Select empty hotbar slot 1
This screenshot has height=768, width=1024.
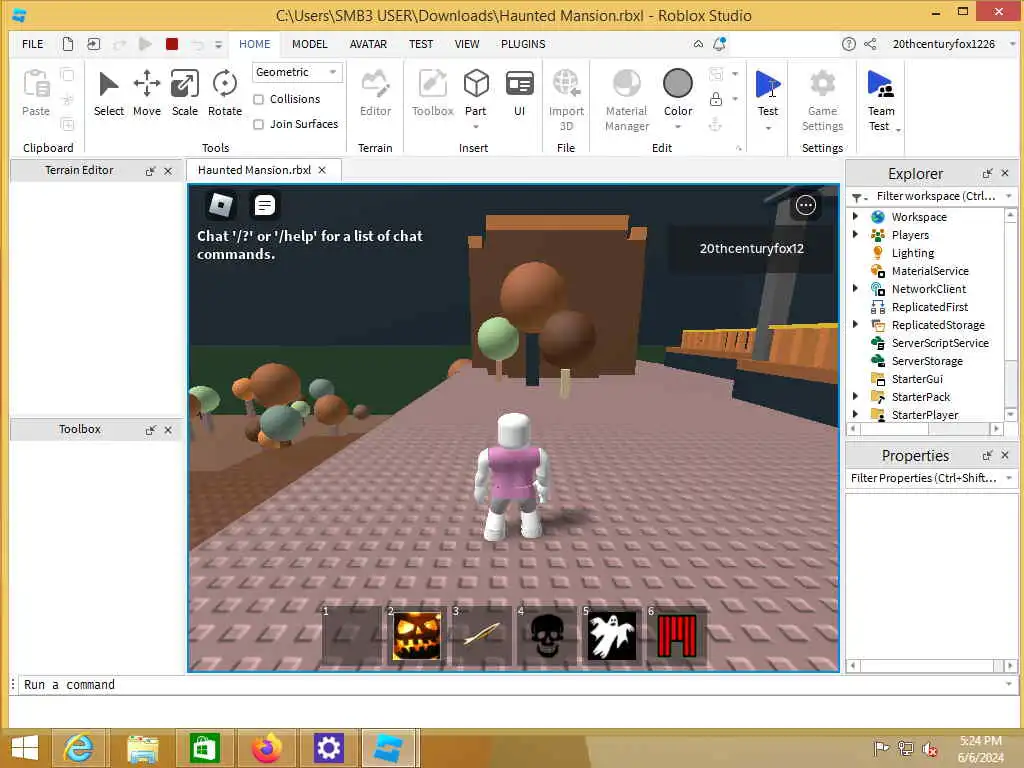coord(351,635)
